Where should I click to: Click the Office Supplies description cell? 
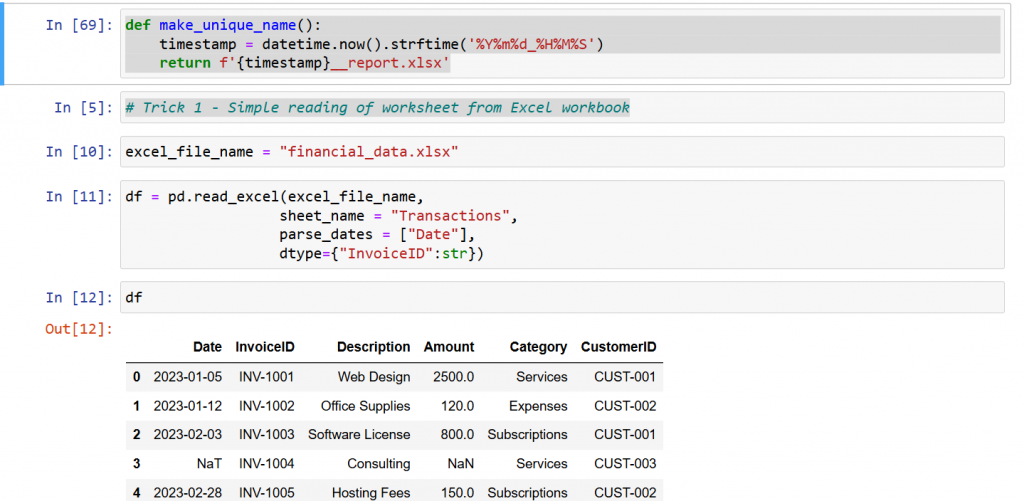(x=366, y=406)
